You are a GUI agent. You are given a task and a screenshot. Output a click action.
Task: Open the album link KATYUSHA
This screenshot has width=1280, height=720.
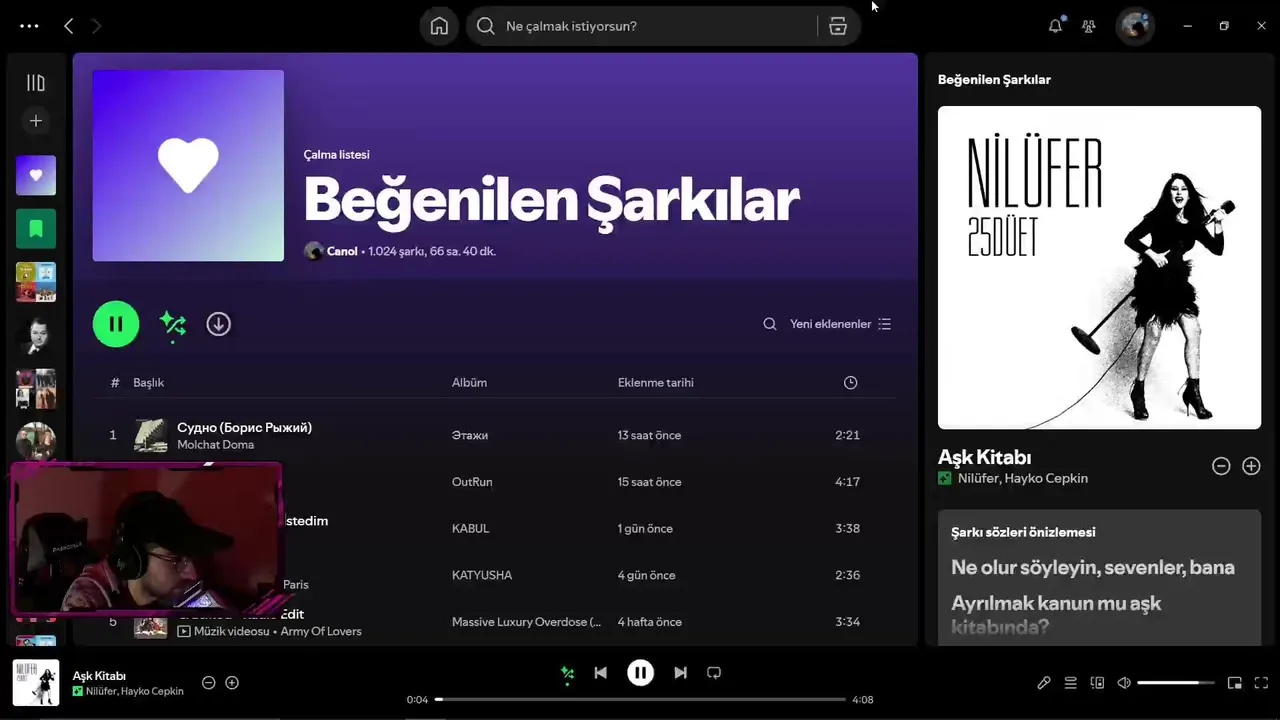coord(482,575)
